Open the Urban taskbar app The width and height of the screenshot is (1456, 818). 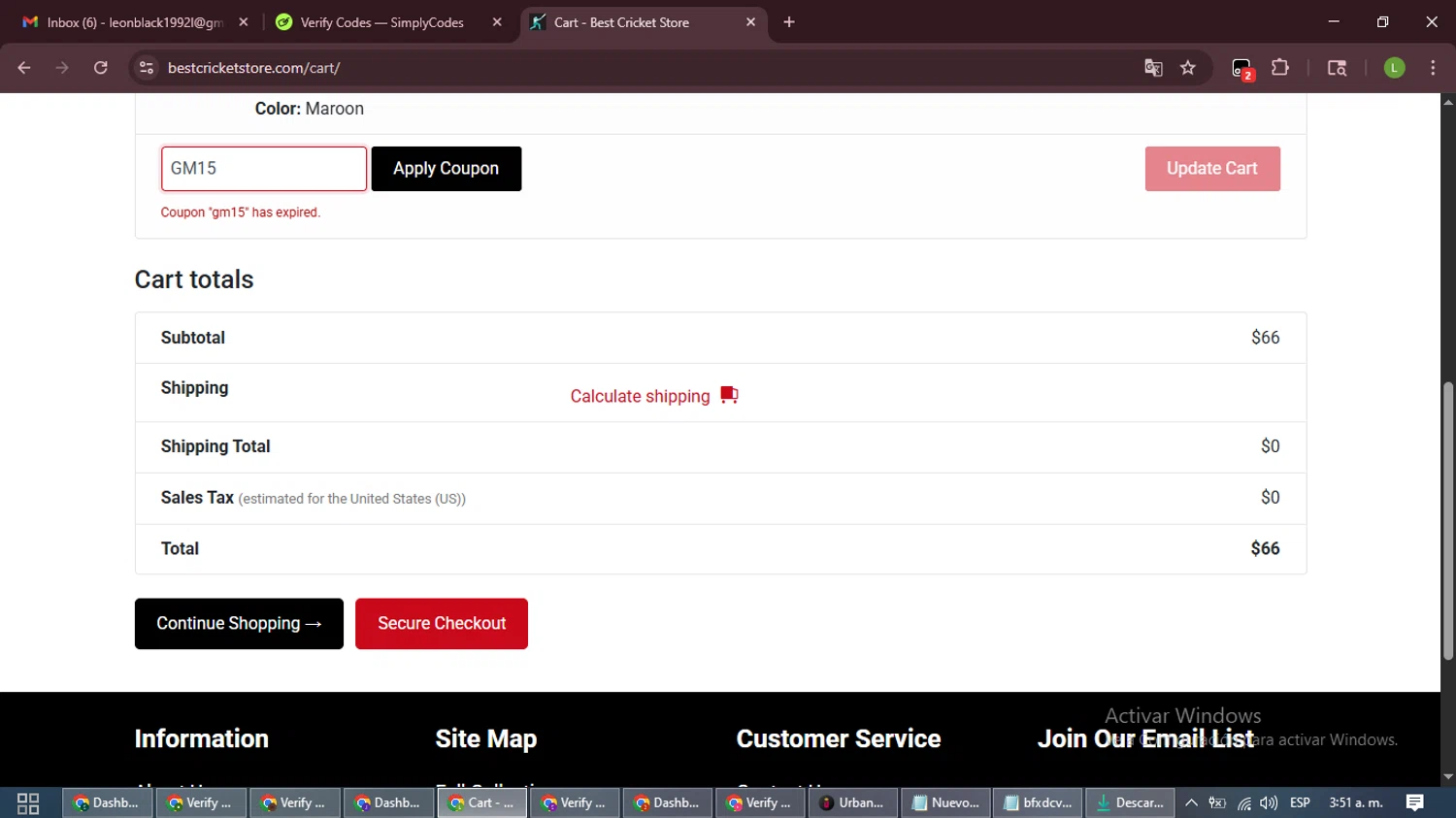[x=851, y=803]
